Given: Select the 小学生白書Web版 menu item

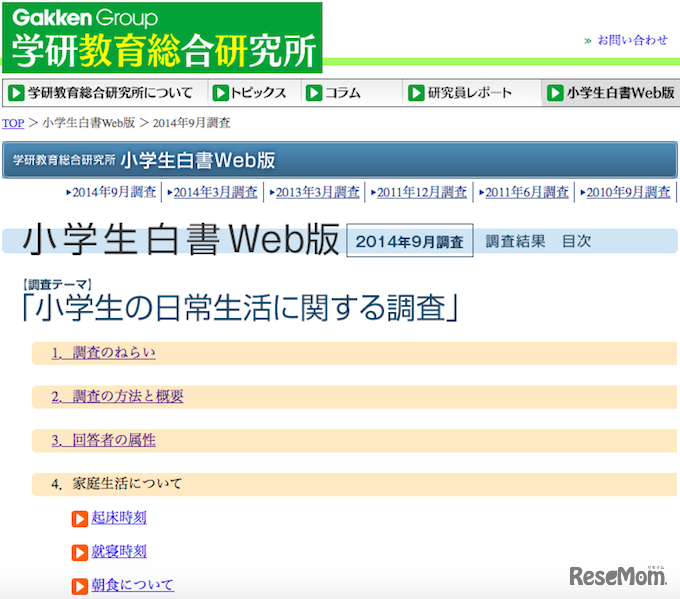Looking at the screenshot, I should (x=611, y=93).
